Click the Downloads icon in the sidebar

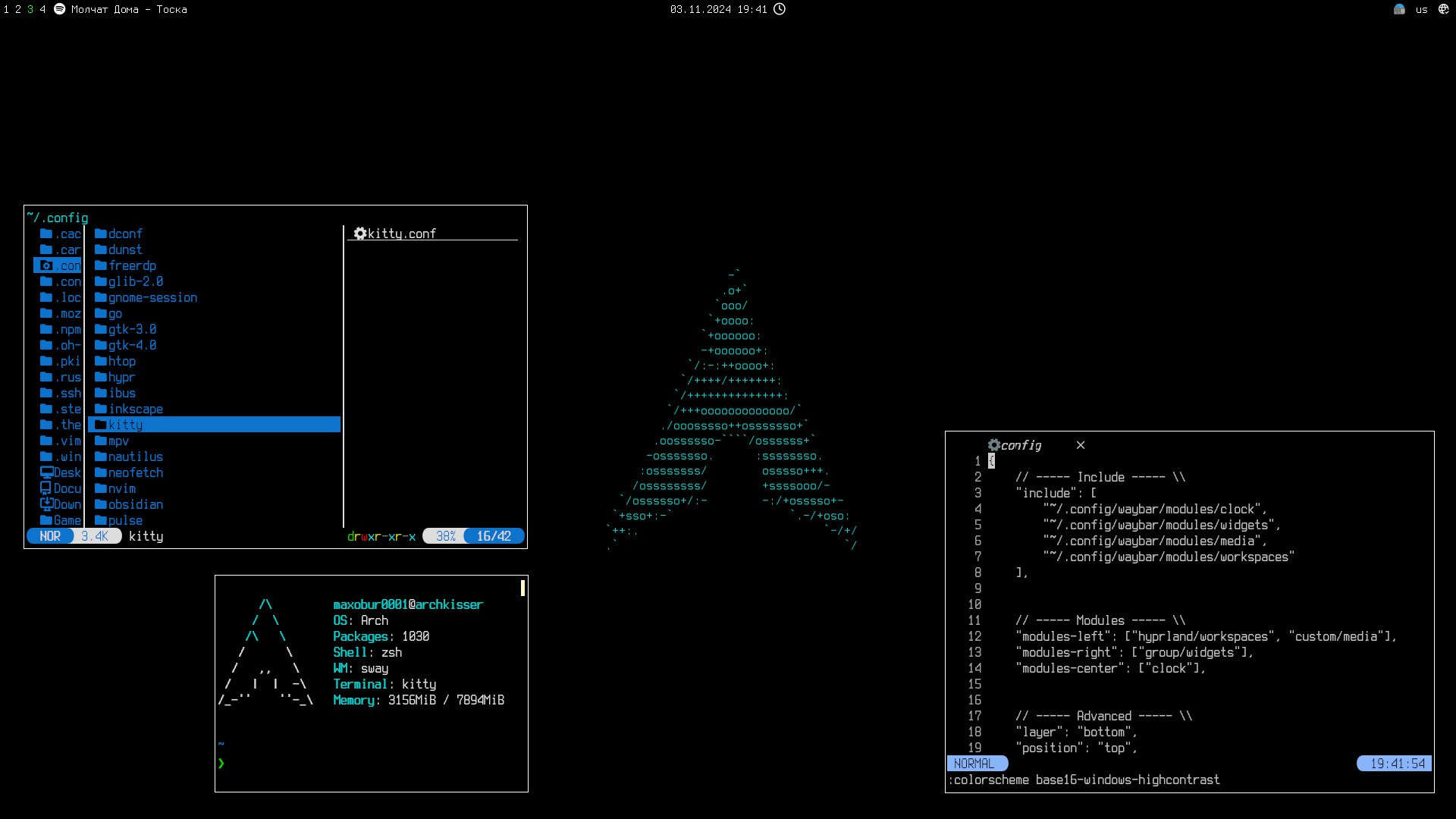pyautogui.click(x=45, y=504)
